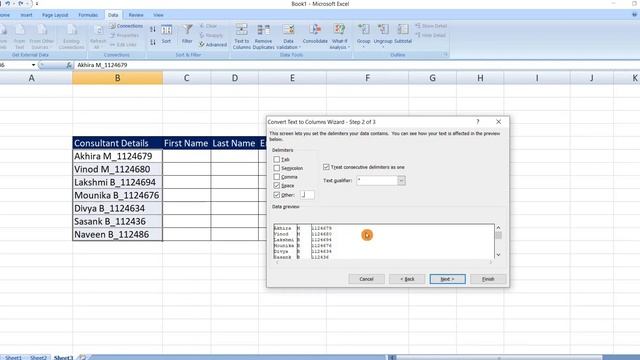Uncheck the Space delimiter checkbox

pos(277,185)
